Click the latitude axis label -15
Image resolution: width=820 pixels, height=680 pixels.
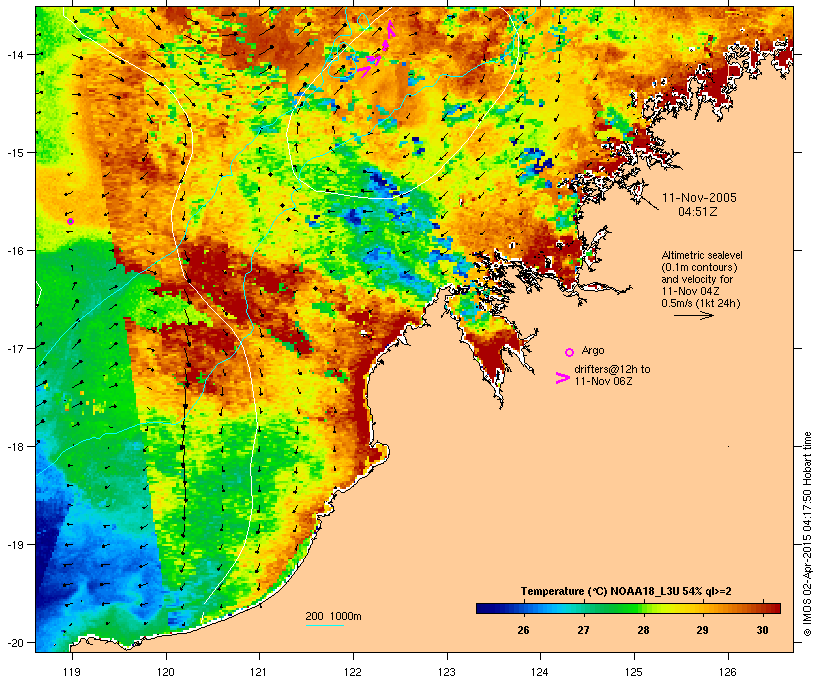coord(14,153)
